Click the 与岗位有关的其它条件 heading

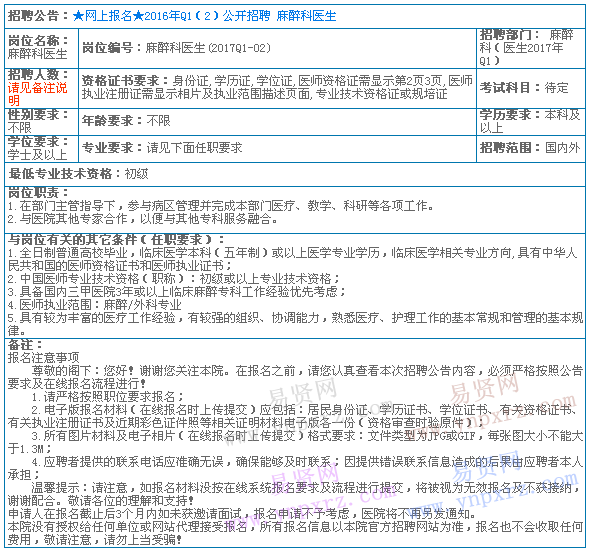[x=116, y=239]
